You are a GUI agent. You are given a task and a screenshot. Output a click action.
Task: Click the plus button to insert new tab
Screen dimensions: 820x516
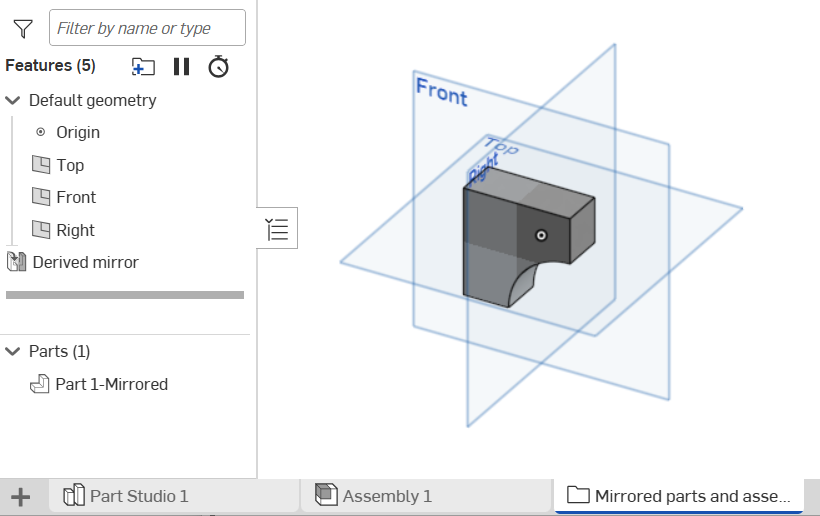(20, 496)
